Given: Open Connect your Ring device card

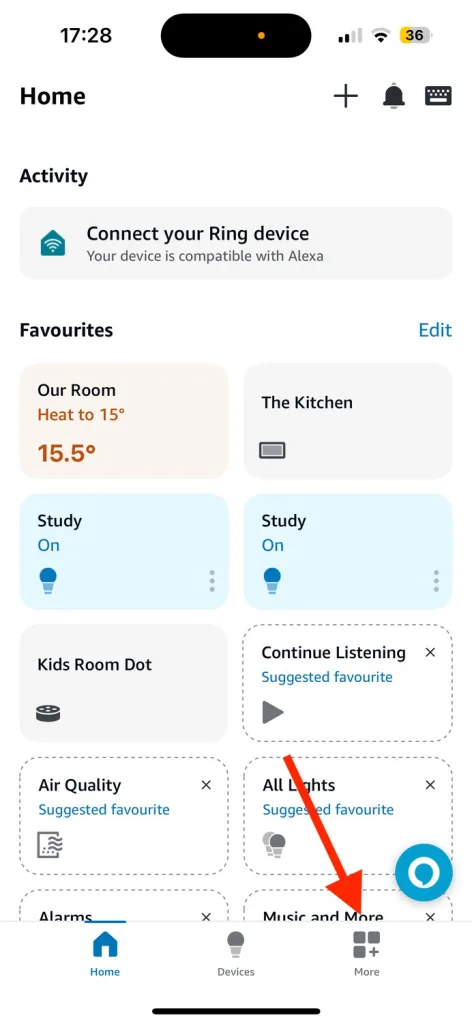Looking at the screenshot, I should click(236, 243).
